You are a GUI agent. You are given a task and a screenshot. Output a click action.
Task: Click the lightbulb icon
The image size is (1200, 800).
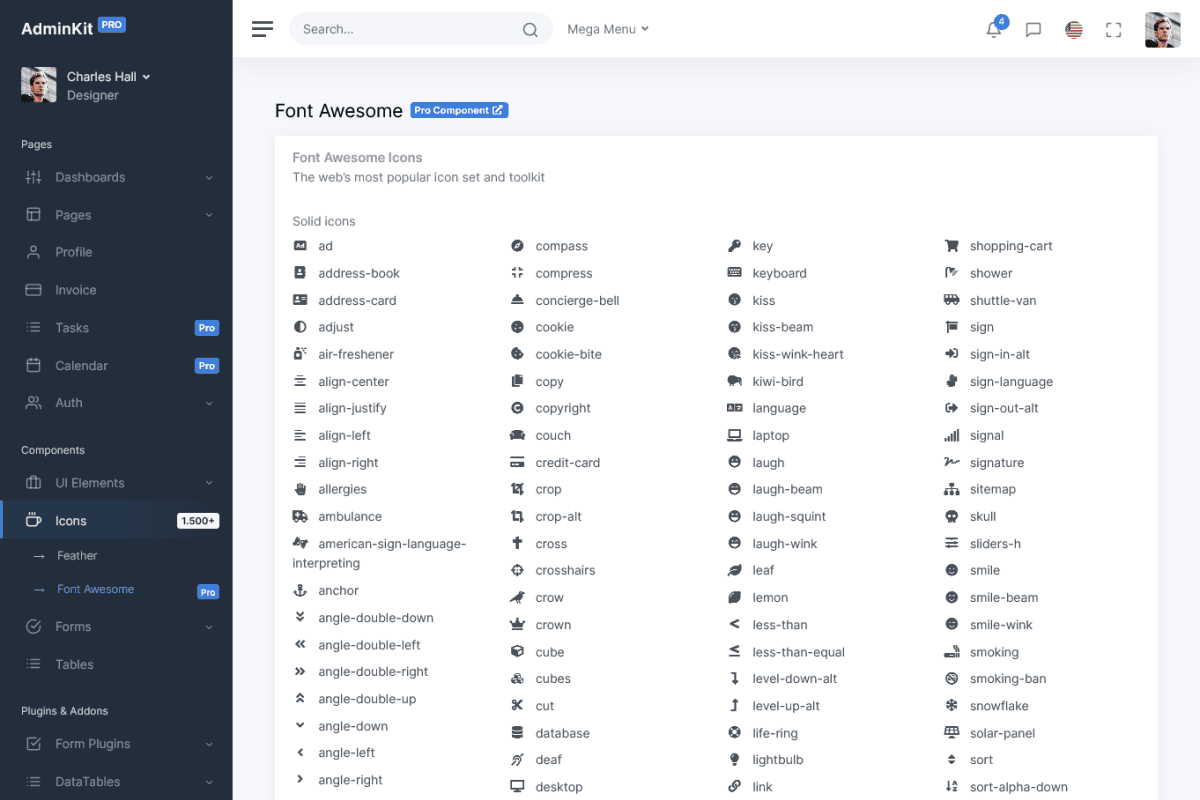734,760
